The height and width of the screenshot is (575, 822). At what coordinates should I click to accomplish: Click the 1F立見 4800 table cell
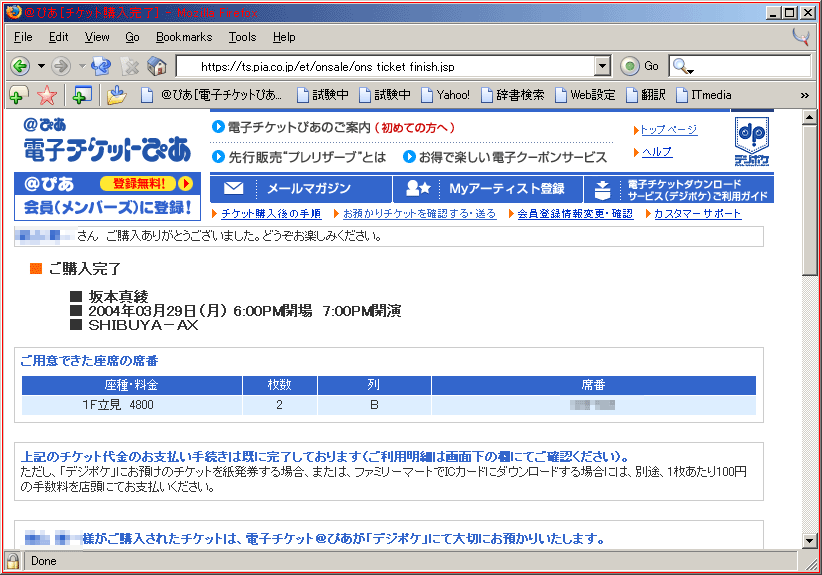132,405
